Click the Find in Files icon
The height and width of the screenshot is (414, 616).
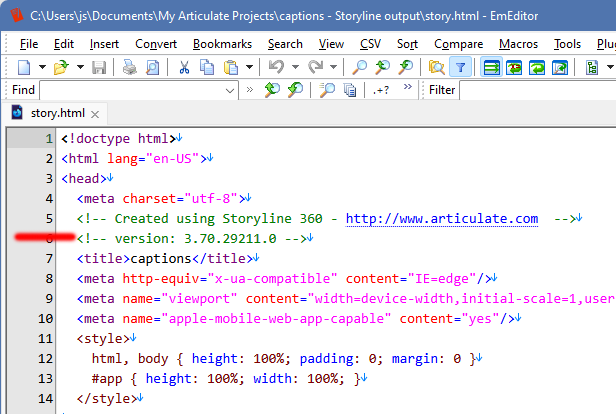click(436, 67)
